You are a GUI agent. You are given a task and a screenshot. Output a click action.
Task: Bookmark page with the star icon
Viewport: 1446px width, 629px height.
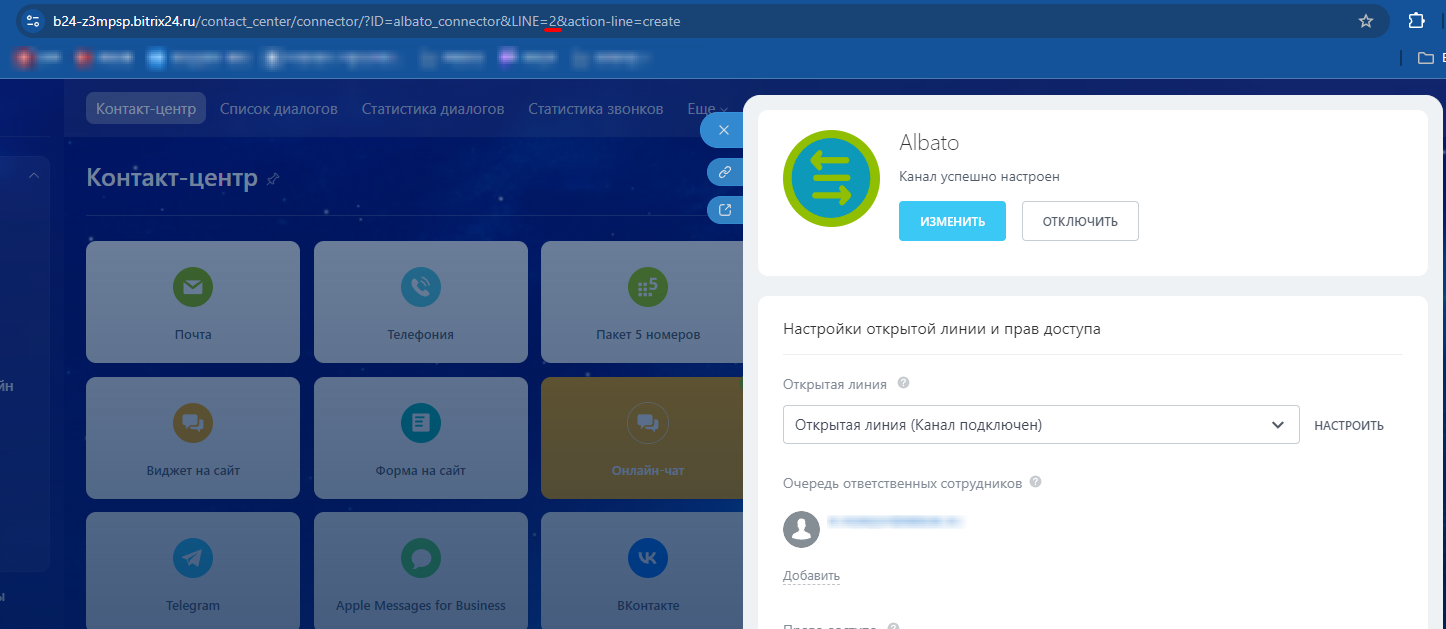tap(1365, 21)
